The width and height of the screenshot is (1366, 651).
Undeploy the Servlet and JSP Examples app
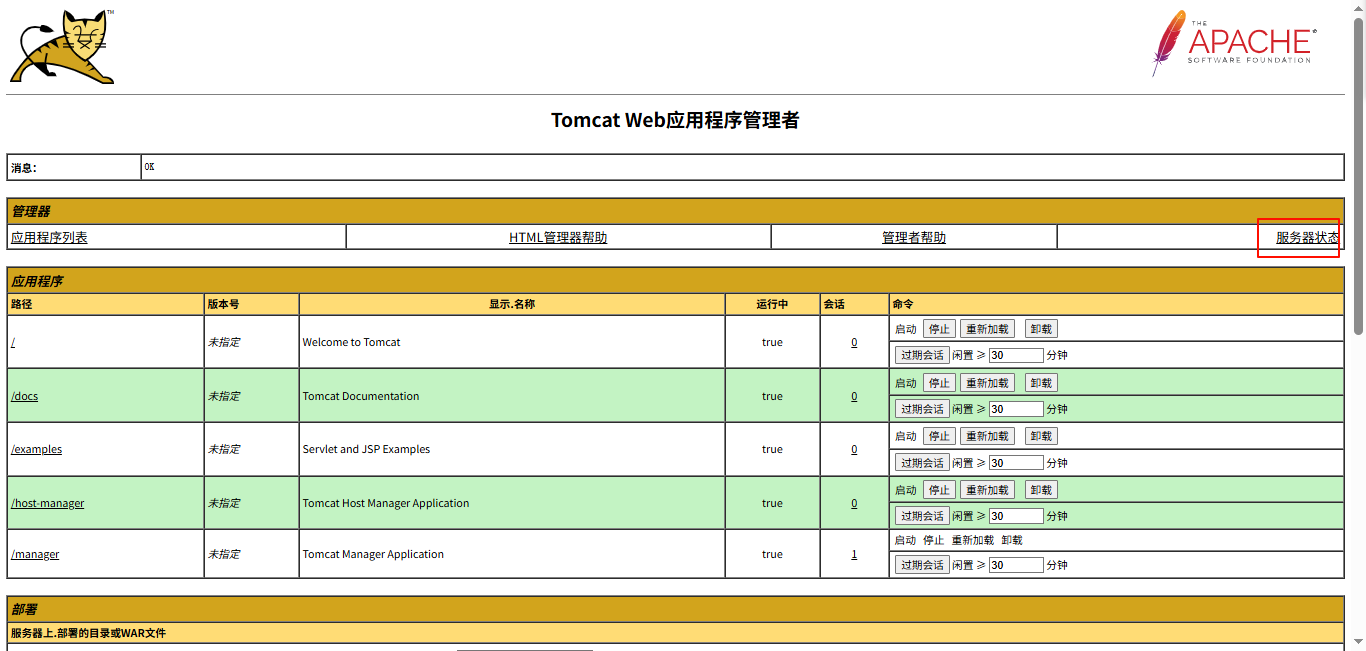[1040, 435]
